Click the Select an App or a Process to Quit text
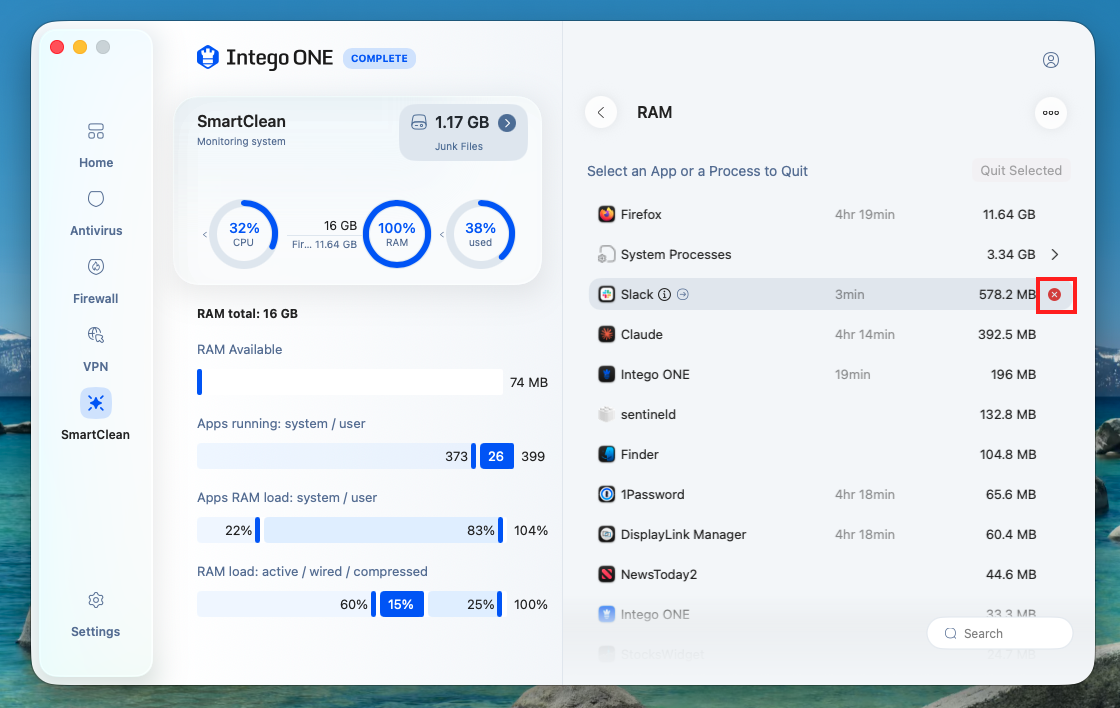The image size is (1120, 708). pos(697,171)
